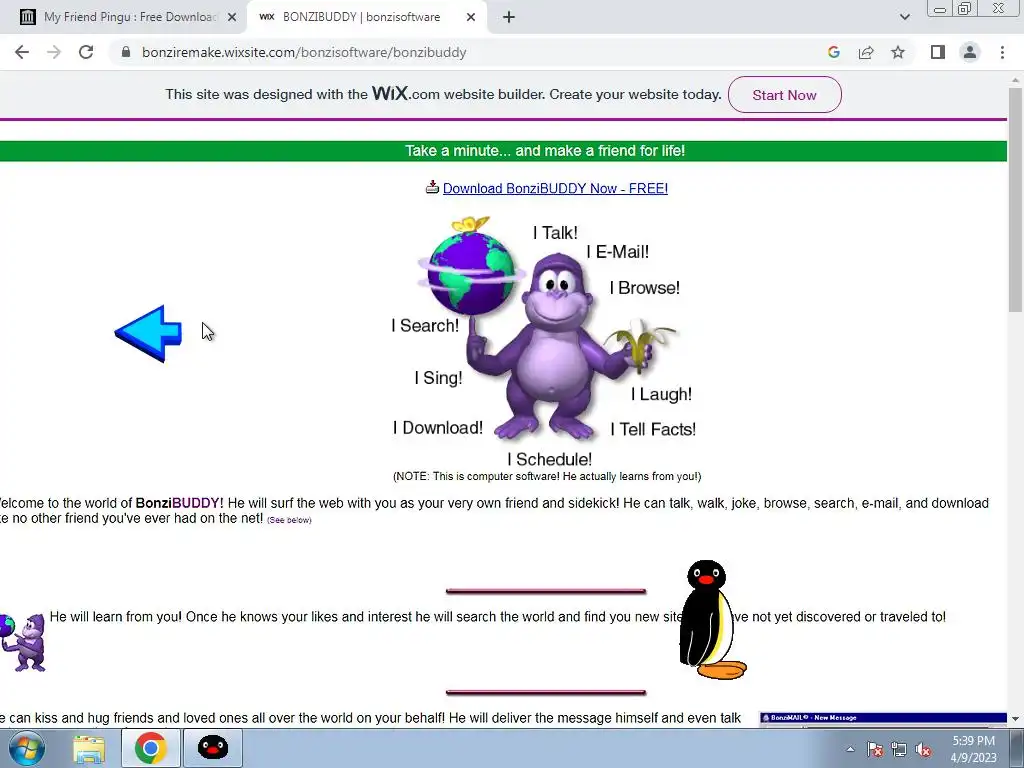Open the Action Center flag icon
The image size is (1024, 768).
point(875,750)
